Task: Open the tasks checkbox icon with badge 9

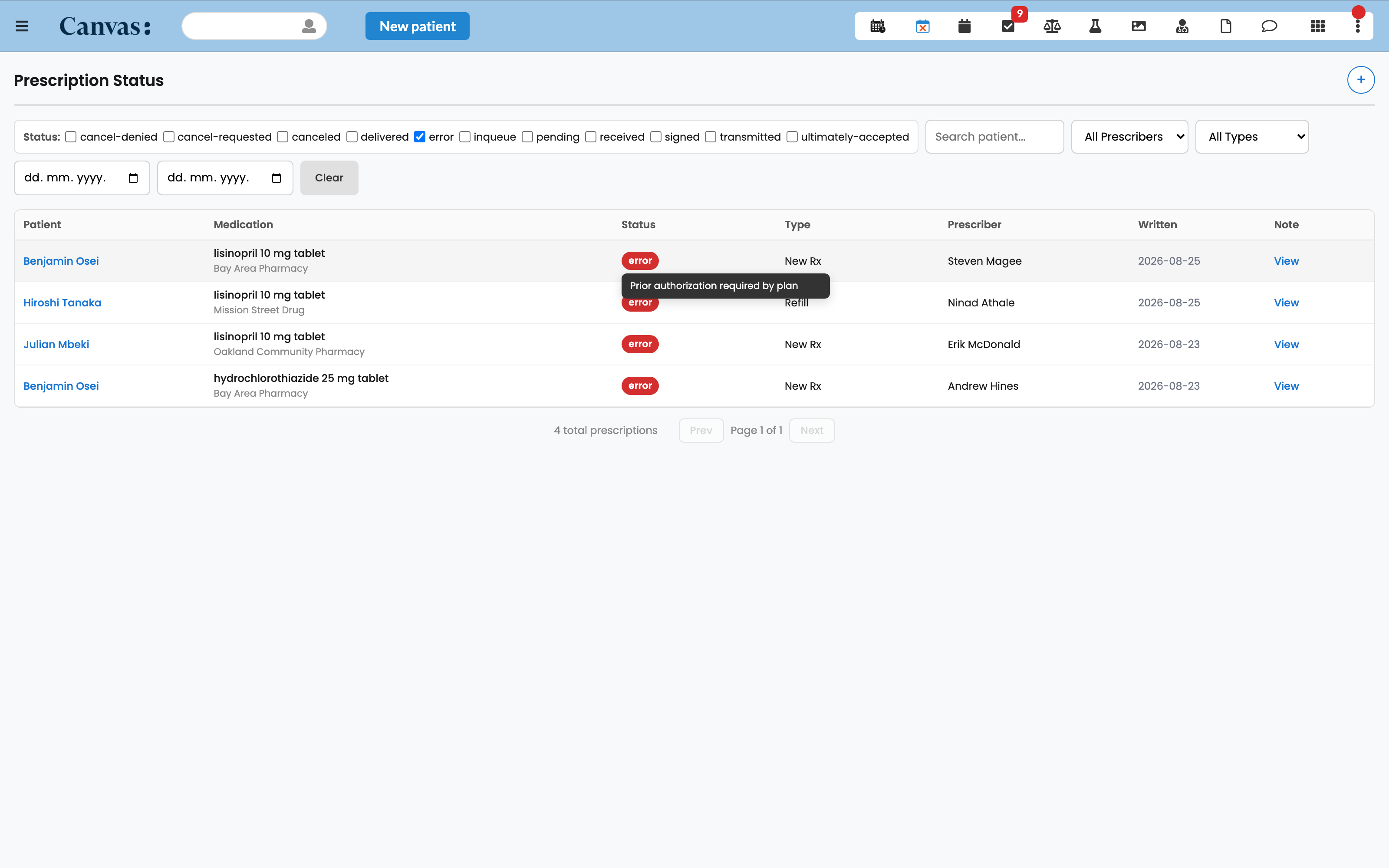Action: click(x=1008, y=26)
